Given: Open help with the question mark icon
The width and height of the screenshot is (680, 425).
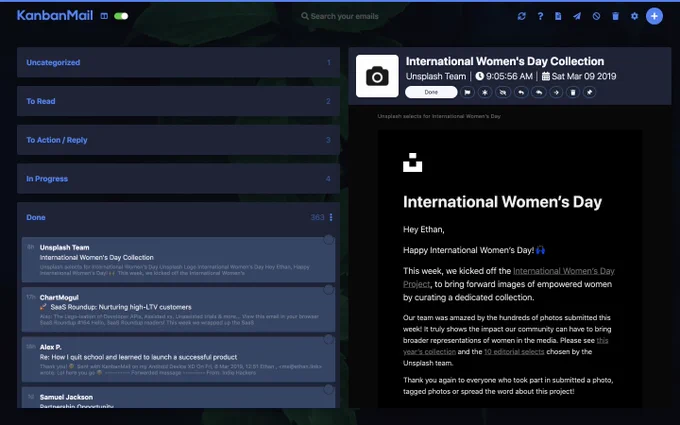Looking at the screenshot, I should tap(540, 16).
